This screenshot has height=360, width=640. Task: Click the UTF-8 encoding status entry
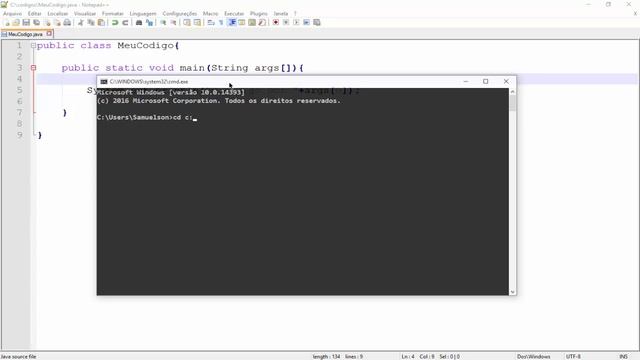tap(573, 356)
